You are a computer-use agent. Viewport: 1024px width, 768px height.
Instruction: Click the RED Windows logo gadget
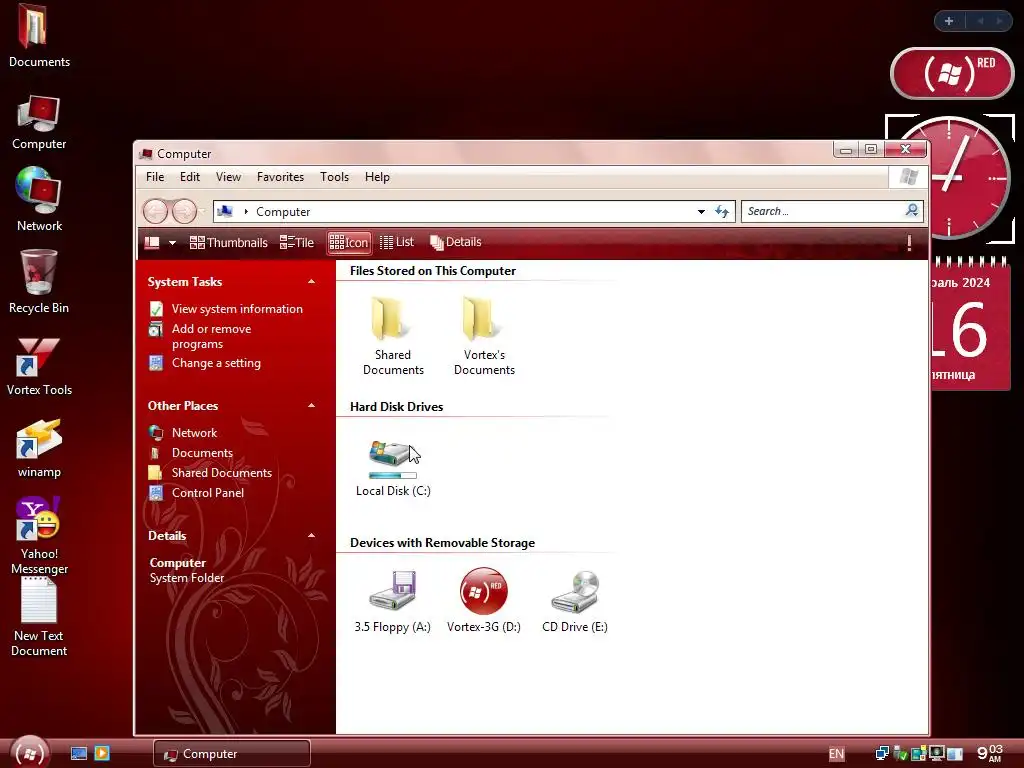click(952, 73)
